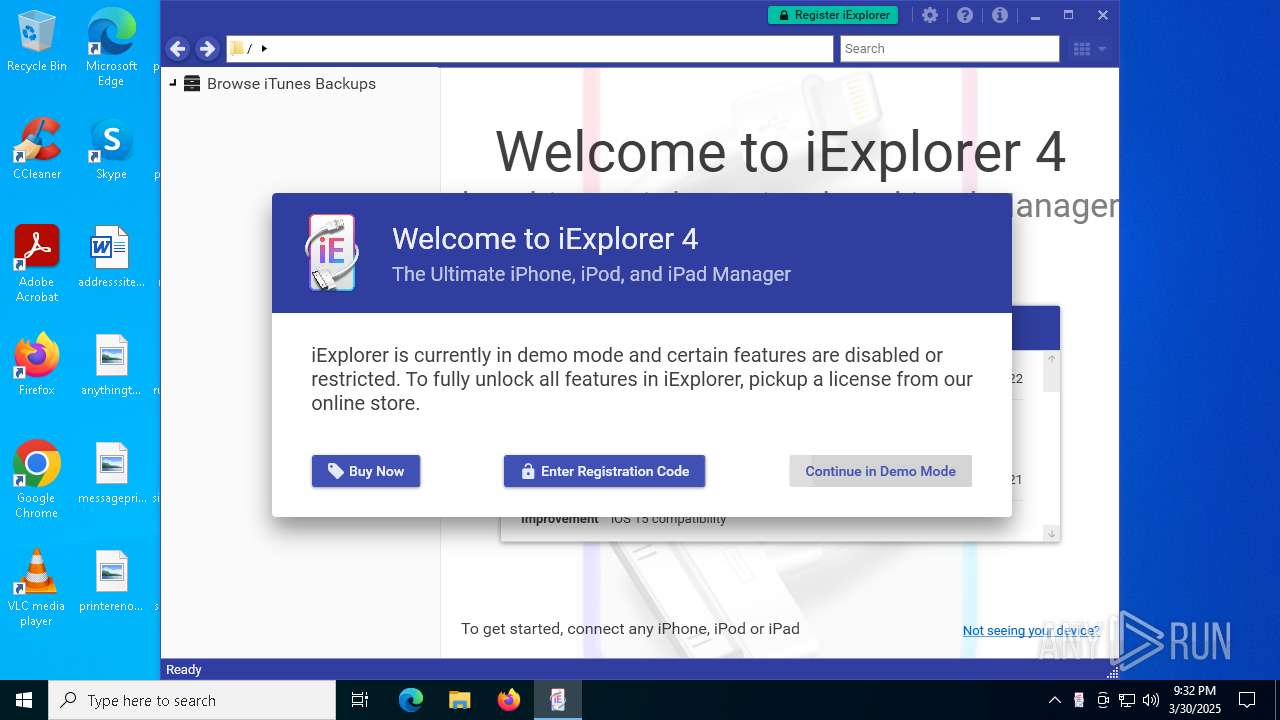1280x720 pixels.
Task: Click the iExplorer logo in welcome dialog
Action: [331, 253]
